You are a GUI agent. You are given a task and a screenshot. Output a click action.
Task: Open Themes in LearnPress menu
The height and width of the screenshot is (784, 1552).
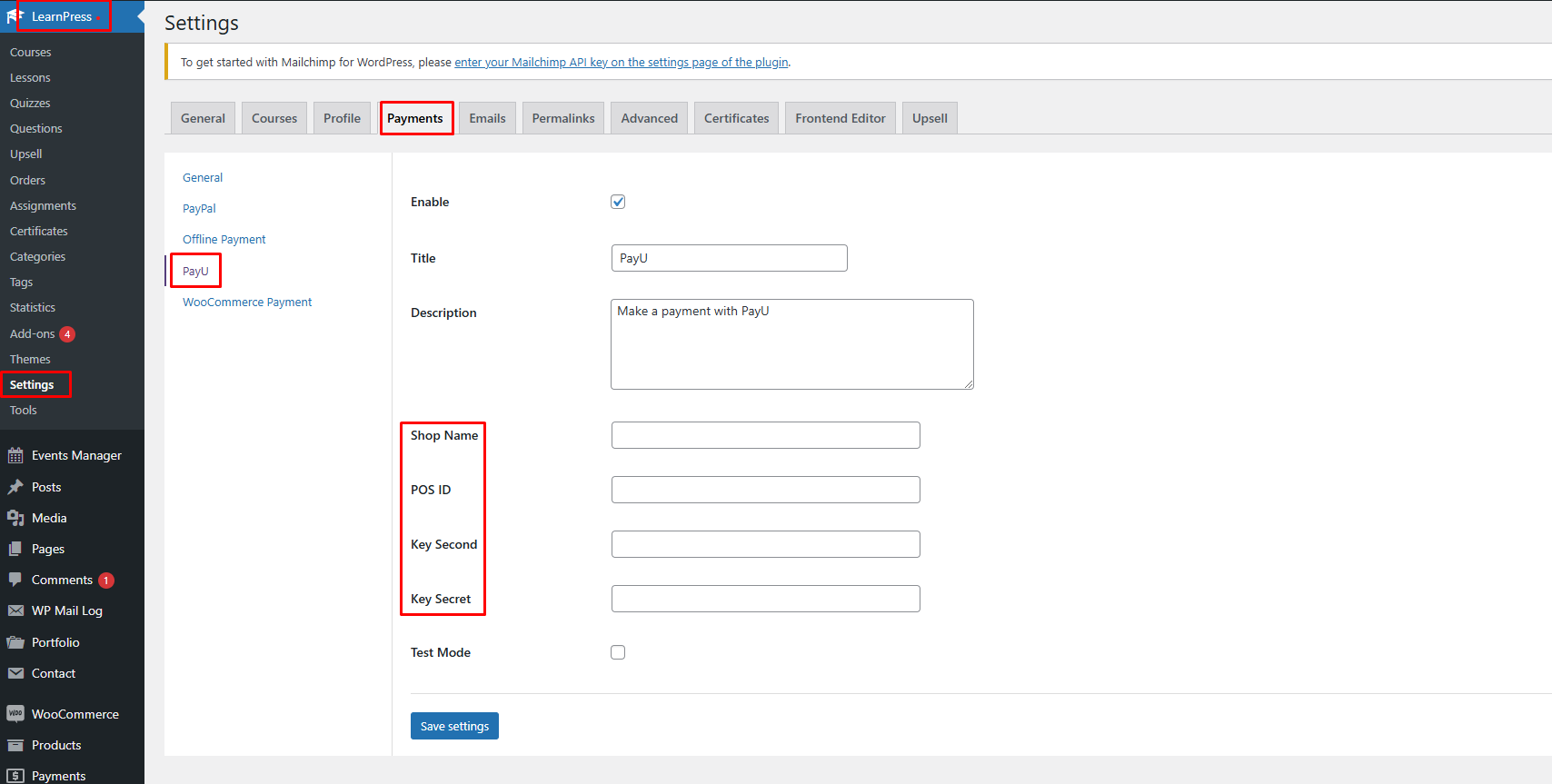click(x=30, y=360)
